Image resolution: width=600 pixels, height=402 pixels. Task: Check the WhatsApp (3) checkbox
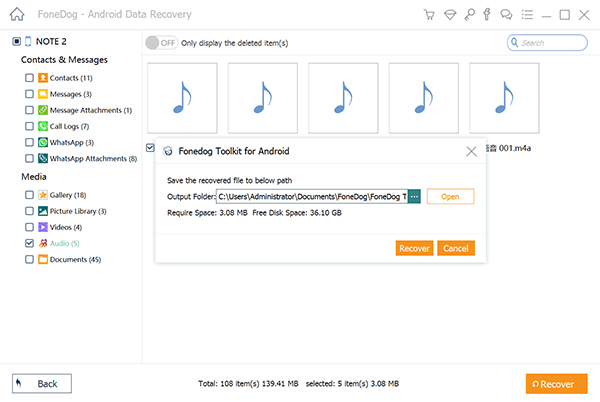pyautogui.click(x=29, y=142)
